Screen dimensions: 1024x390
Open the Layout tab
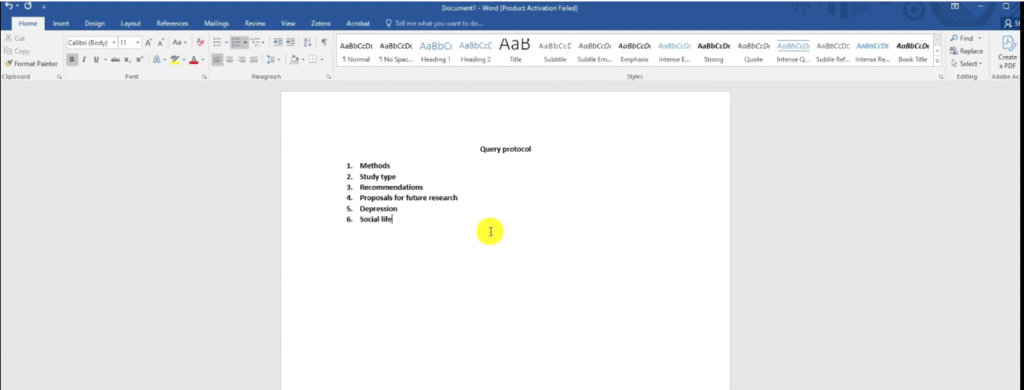(131, 24)
